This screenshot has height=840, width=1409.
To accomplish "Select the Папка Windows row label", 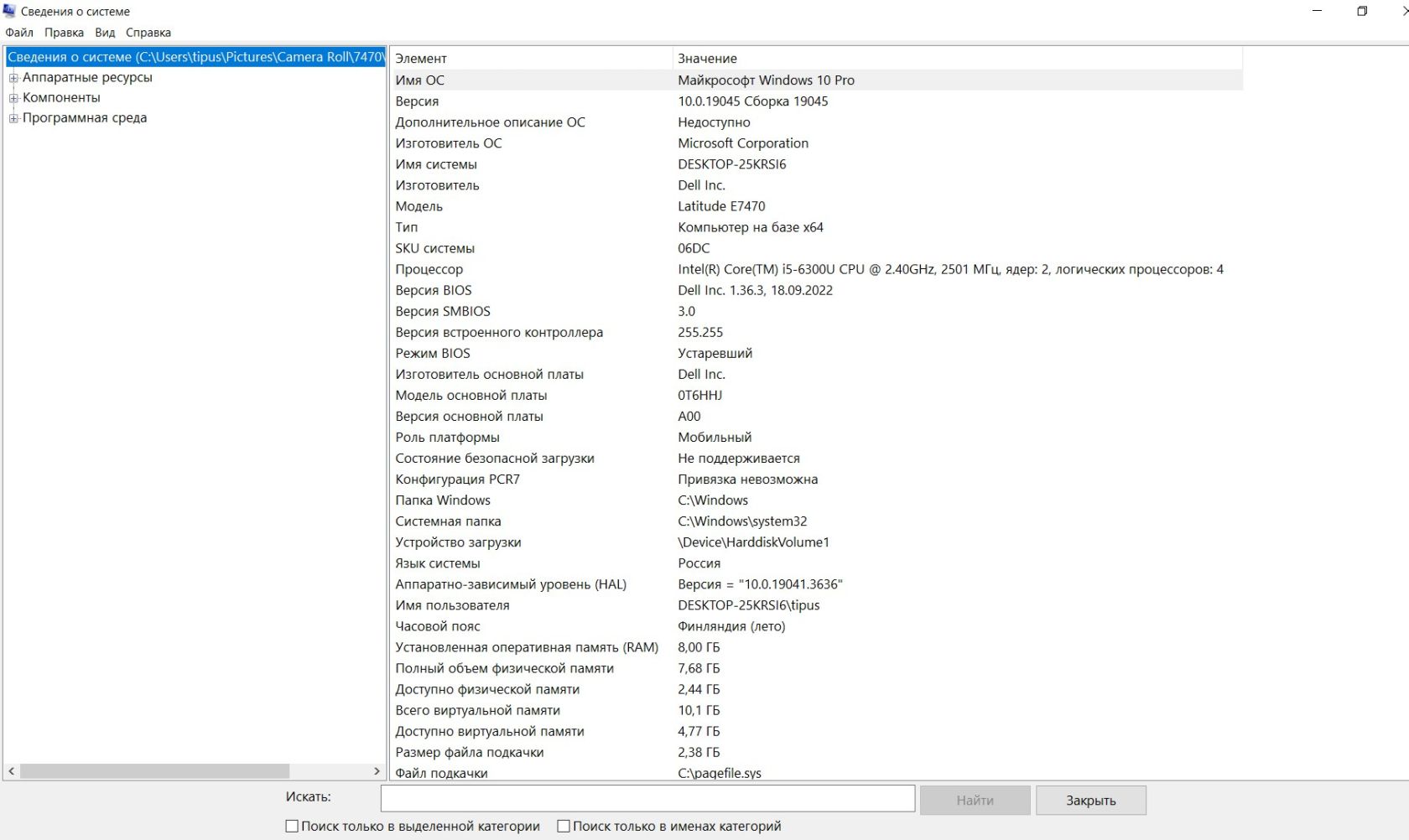I will pos(442,500).
